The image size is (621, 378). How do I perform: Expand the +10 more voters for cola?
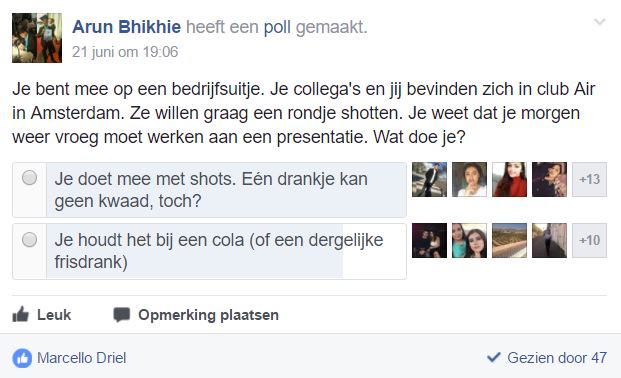tap(589, 241)
